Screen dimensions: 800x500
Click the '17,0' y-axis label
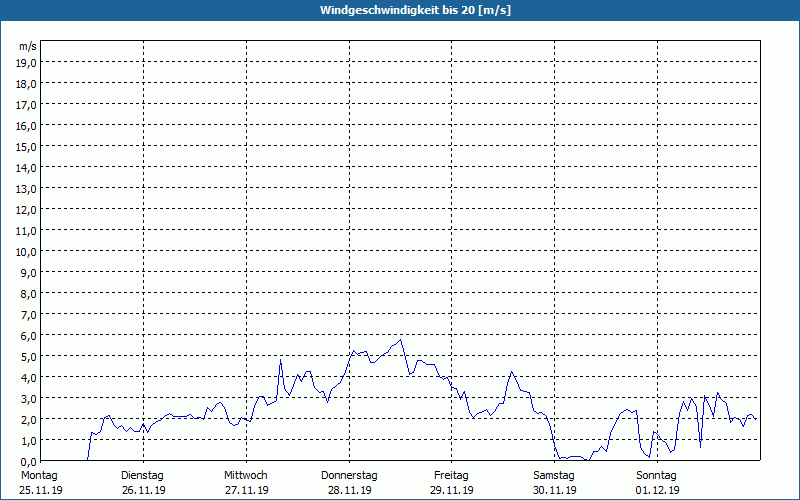(x=27, y=105)
